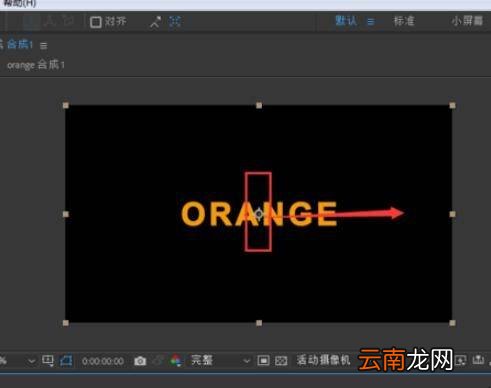Toggle mask and shape path visibility
This screenshot has height=388, width=491.
(66, 361)
